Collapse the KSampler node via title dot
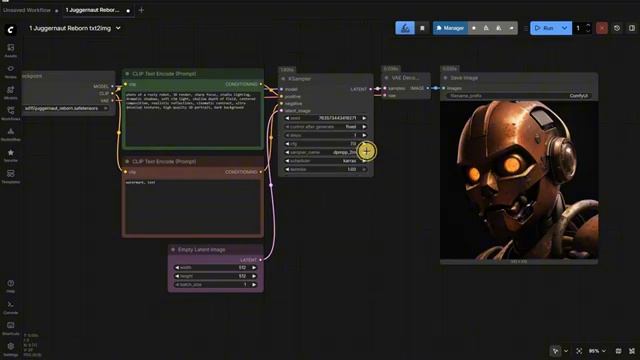Image resolution: width=640 pixels, height=360 pixels. coord(283,79)
